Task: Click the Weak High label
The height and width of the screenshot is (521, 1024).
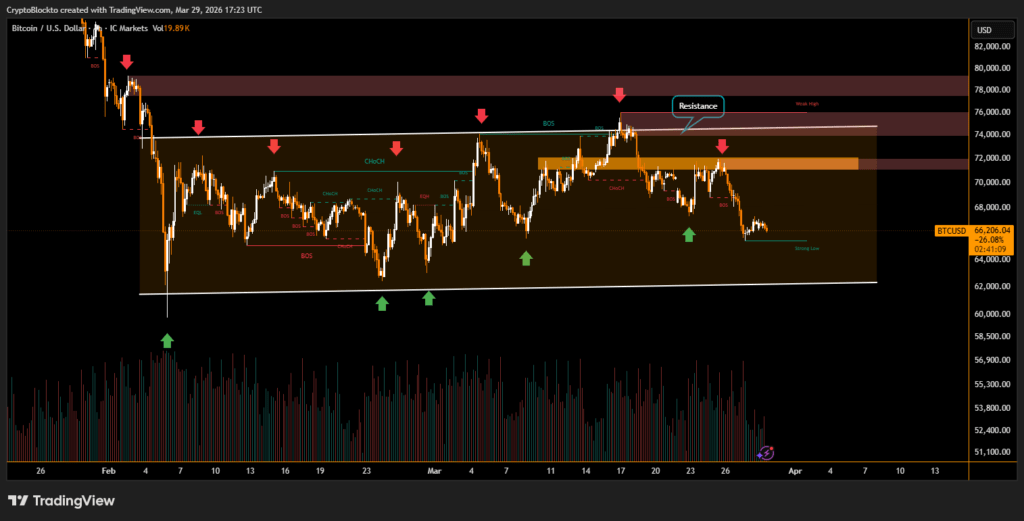Action: (806, 103)
